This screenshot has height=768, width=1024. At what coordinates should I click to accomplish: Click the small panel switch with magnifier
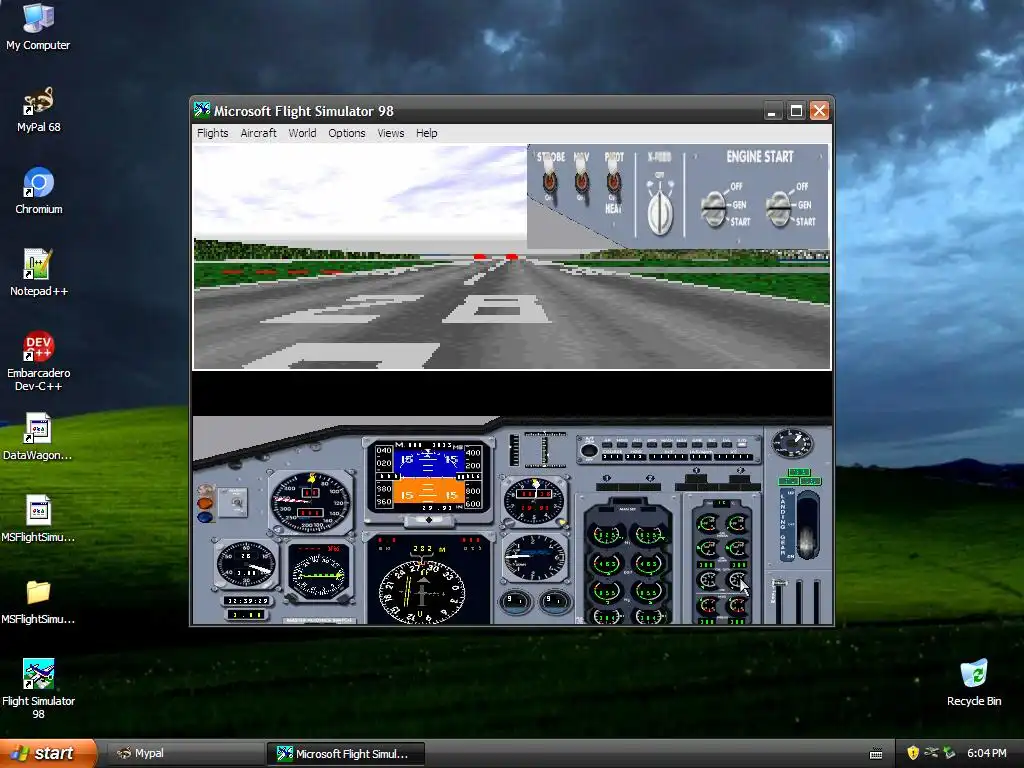232,503
